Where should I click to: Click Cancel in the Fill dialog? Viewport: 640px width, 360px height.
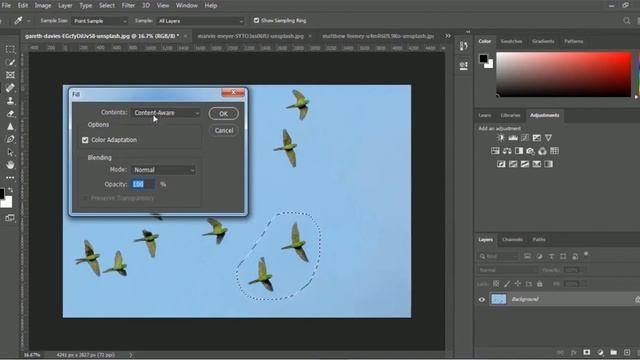coord(224,131)
